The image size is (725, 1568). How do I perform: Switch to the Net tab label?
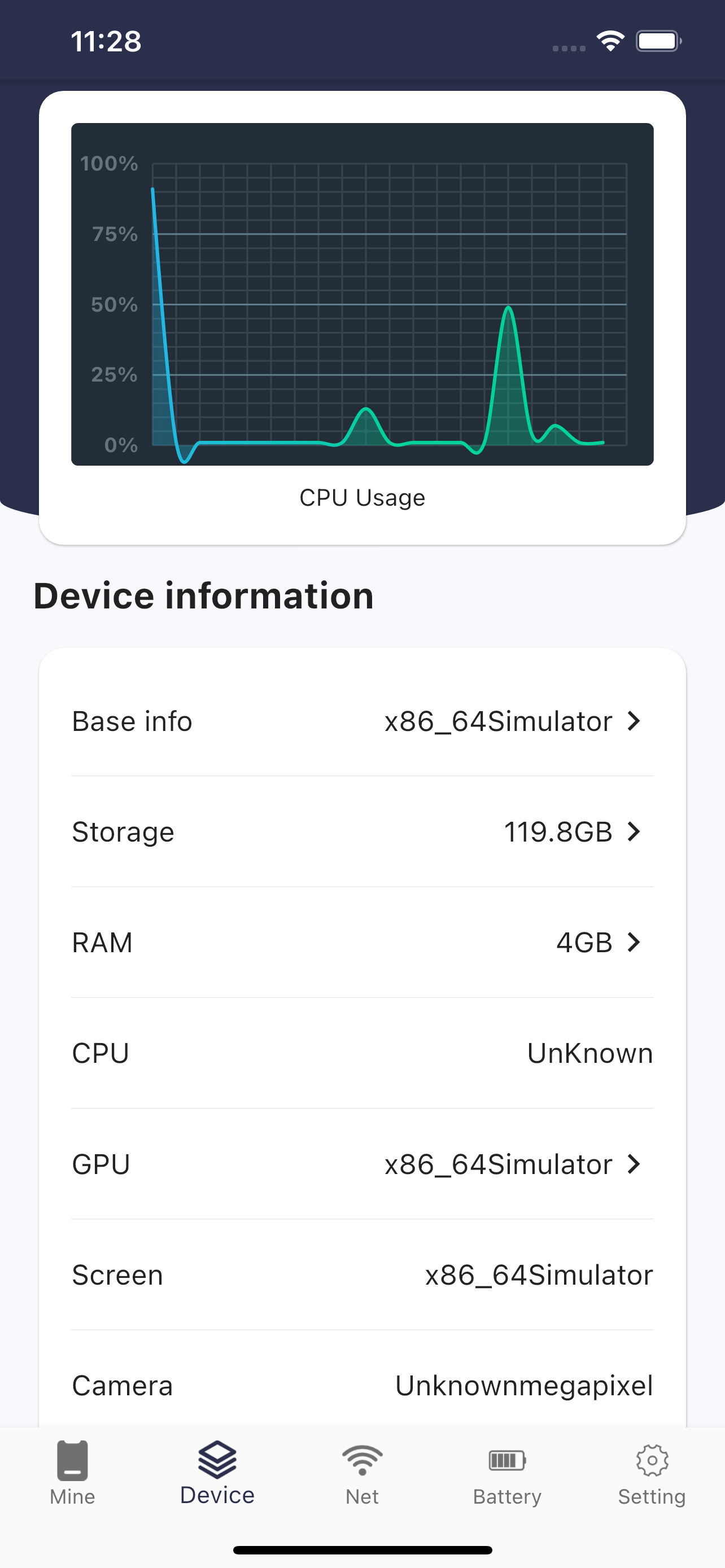[362, 1497]
